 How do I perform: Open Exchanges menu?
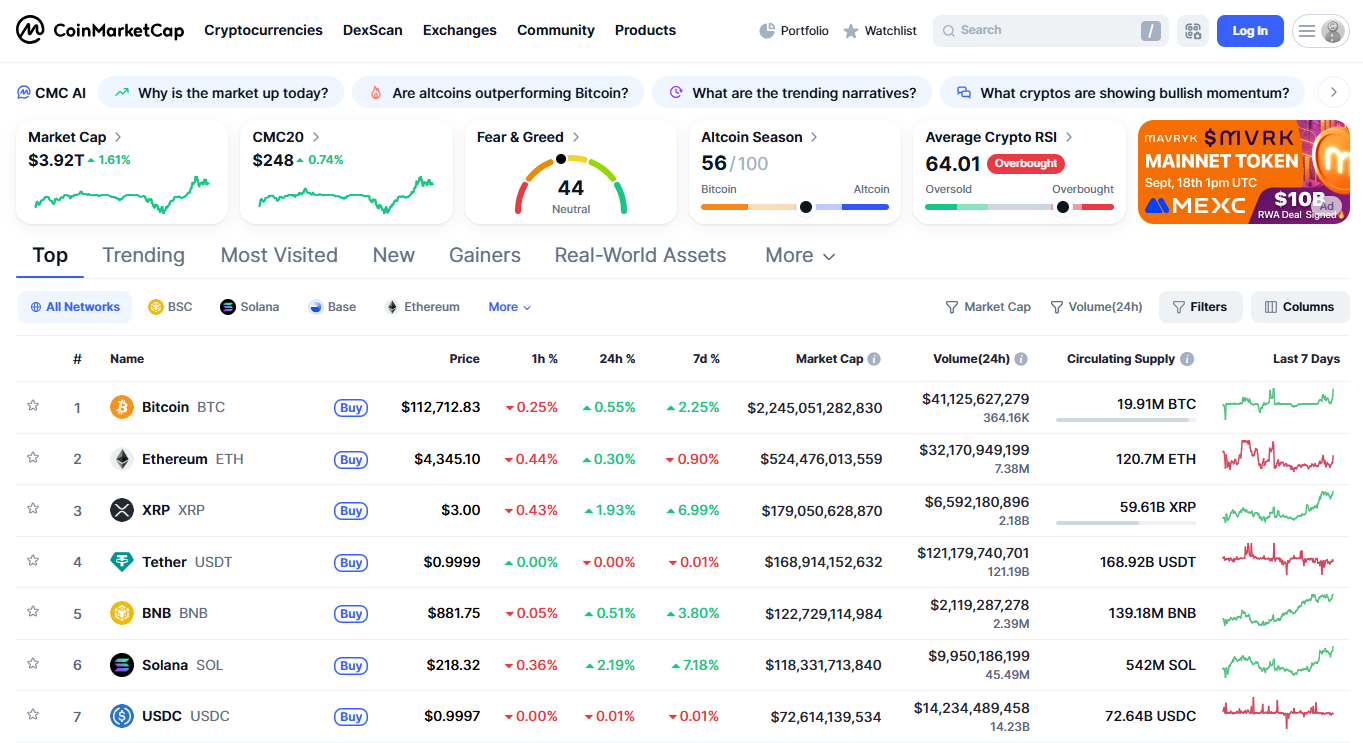tap(460, 30)
